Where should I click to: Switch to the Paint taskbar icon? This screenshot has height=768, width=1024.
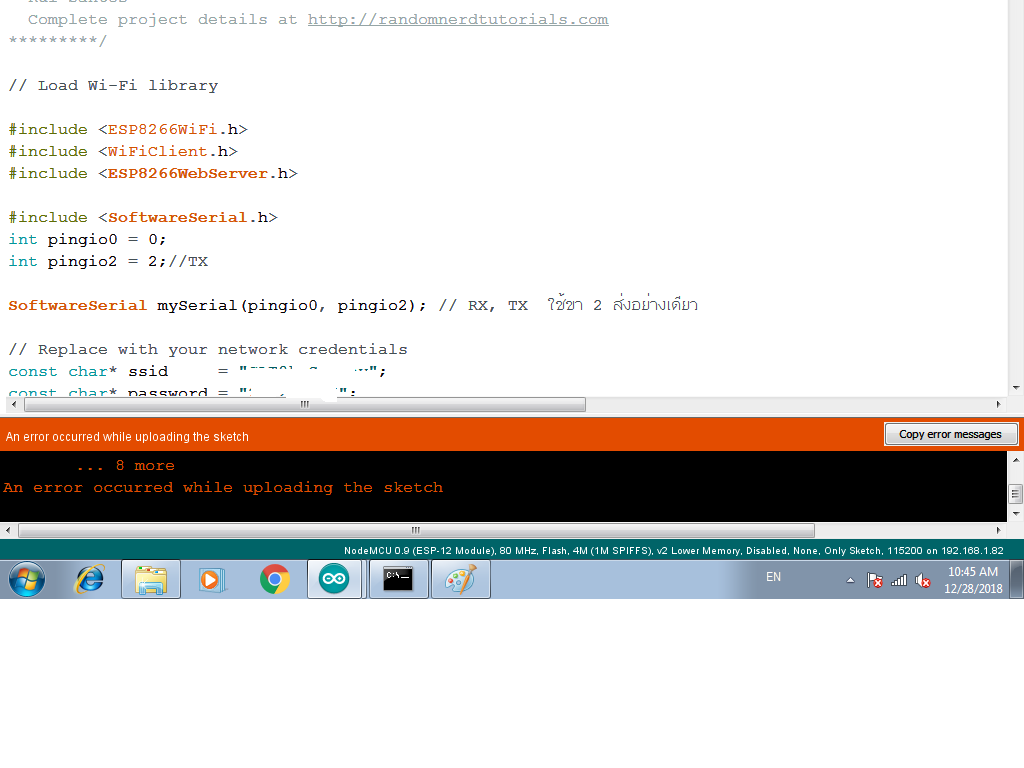point(460,579)
